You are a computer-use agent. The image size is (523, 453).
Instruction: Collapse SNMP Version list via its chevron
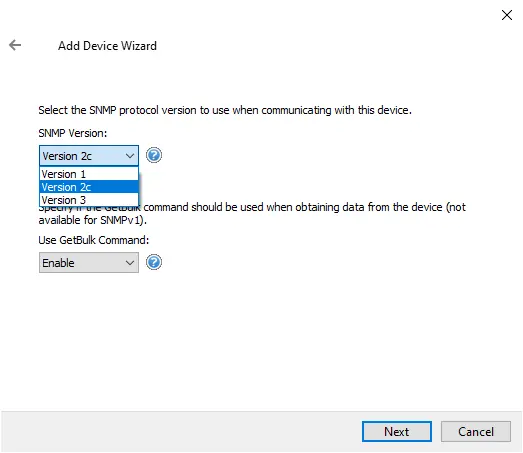point(130,156)
